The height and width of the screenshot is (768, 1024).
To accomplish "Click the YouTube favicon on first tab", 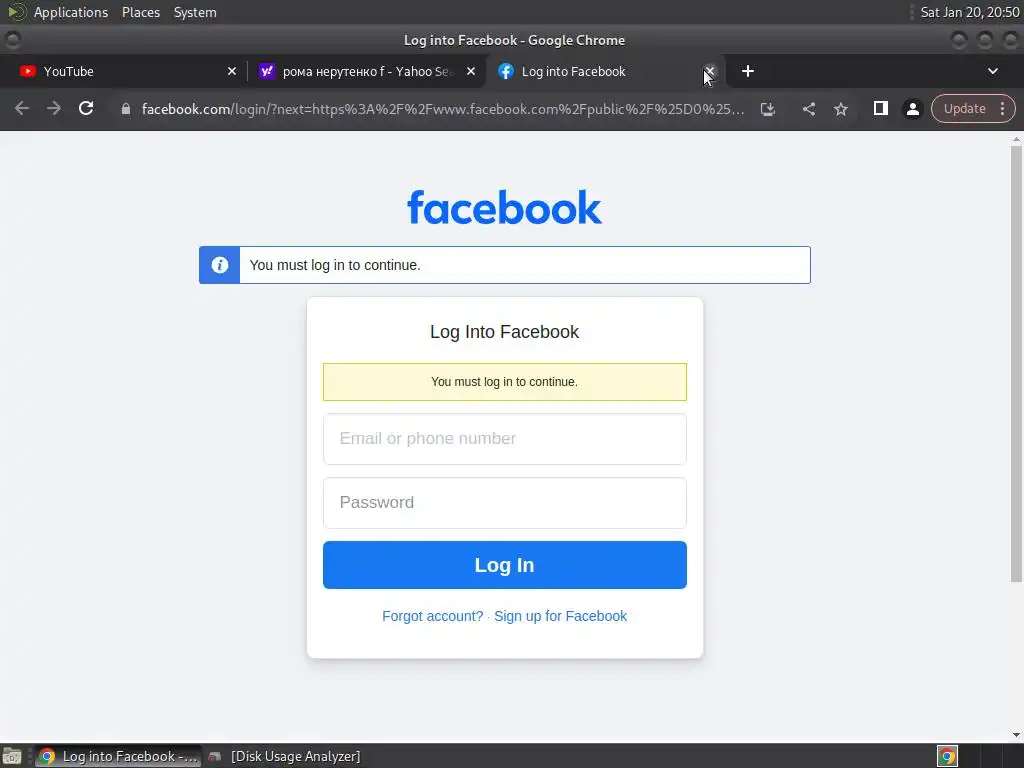I will (x=27, y=71).
